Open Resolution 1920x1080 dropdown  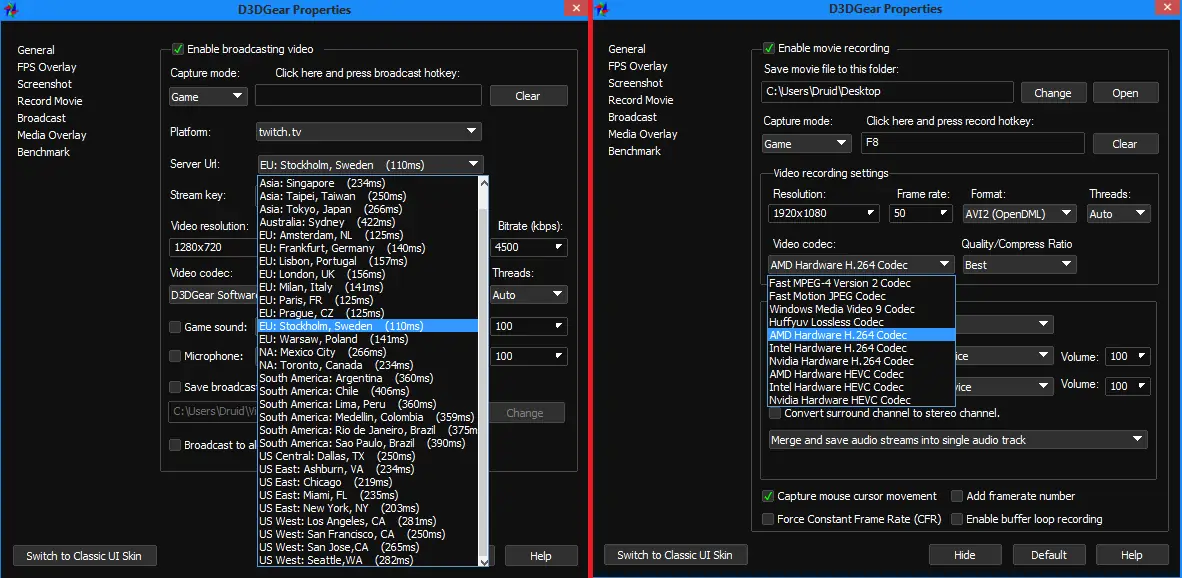click(824, 213)
